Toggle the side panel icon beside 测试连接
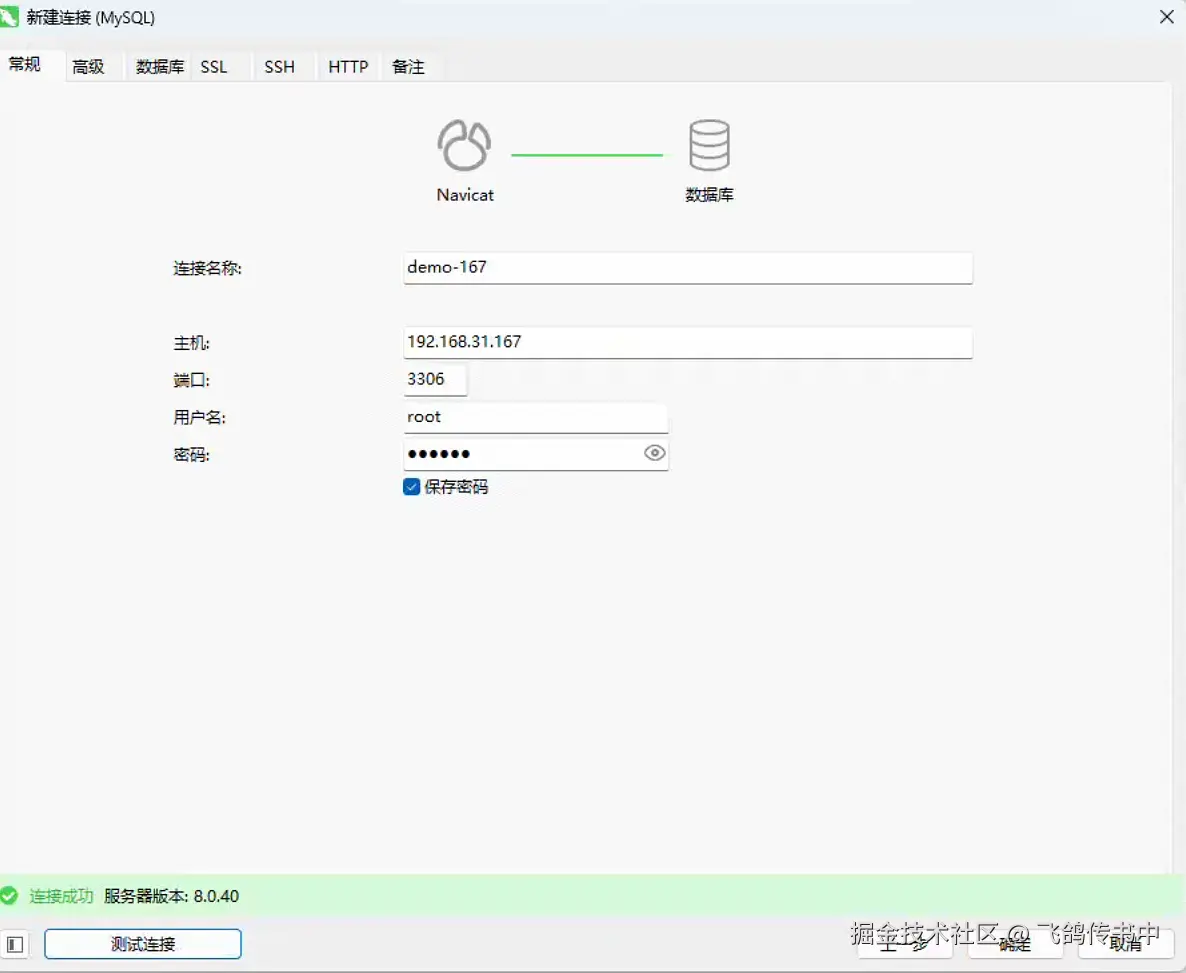 [x=14, y=943]
